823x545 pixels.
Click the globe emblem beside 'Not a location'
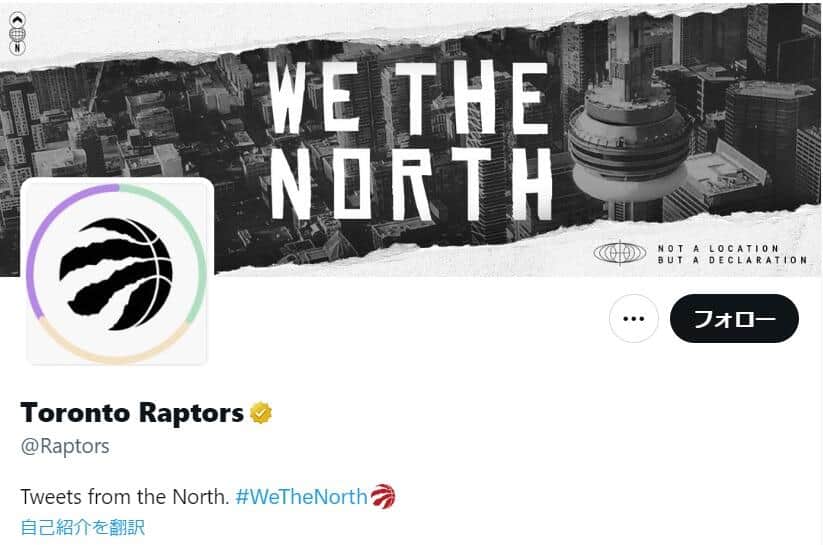click(620, 253)
